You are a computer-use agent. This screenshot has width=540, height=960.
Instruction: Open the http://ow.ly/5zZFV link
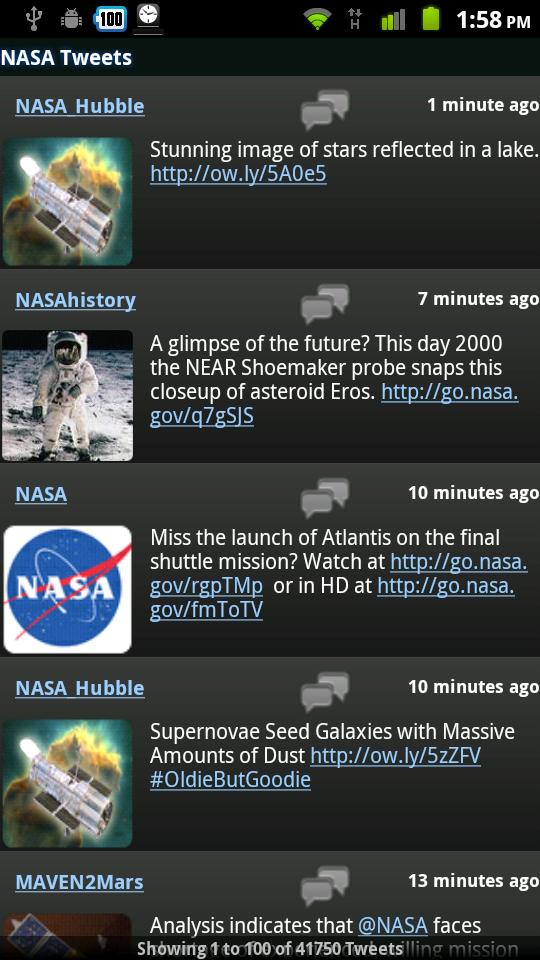coord(396,756)
